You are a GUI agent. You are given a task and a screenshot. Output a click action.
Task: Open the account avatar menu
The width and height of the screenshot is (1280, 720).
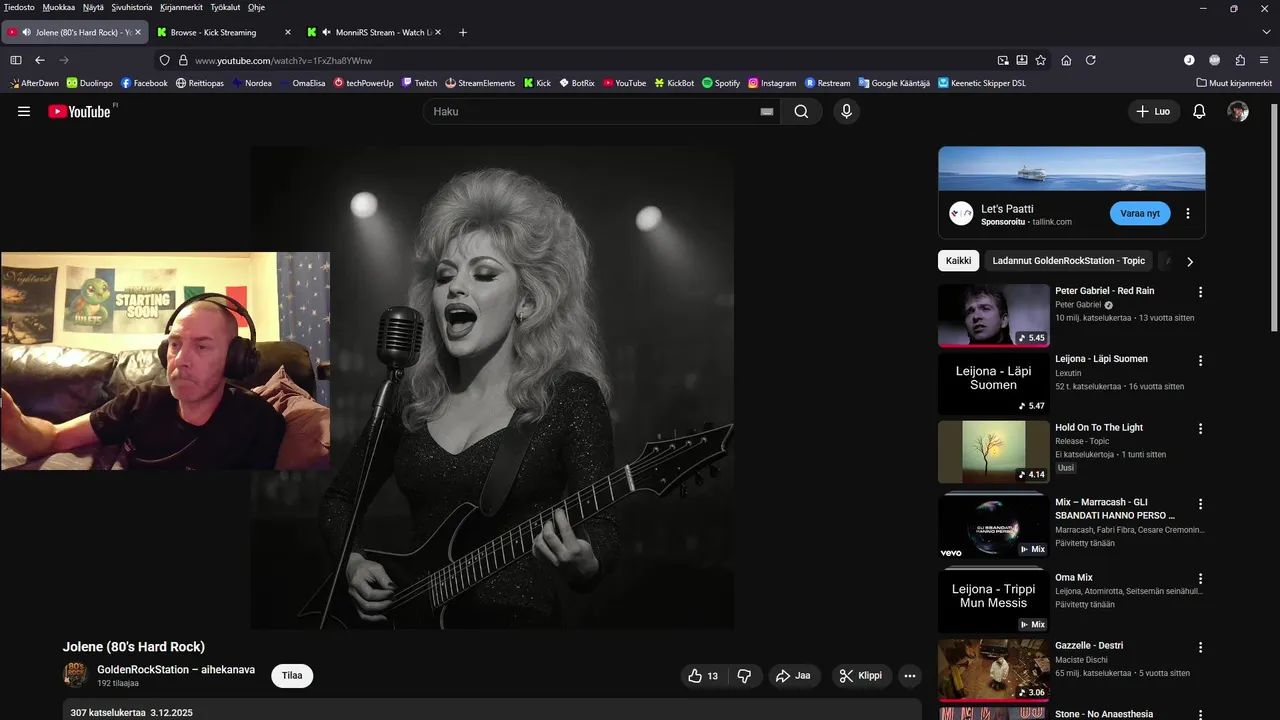(x=1238, y=112)
